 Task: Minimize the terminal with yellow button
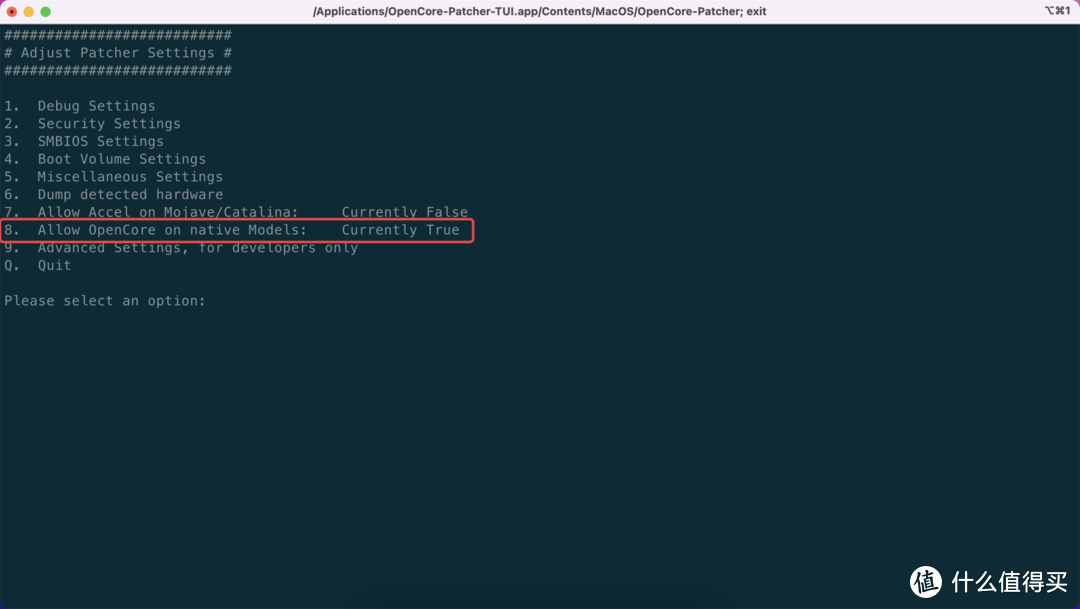28,12
